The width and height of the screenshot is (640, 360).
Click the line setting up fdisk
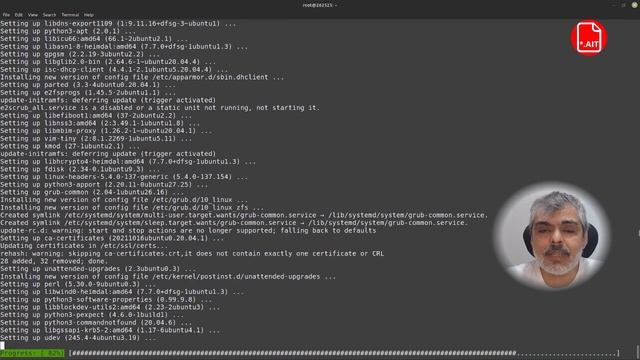coord(80,169)
